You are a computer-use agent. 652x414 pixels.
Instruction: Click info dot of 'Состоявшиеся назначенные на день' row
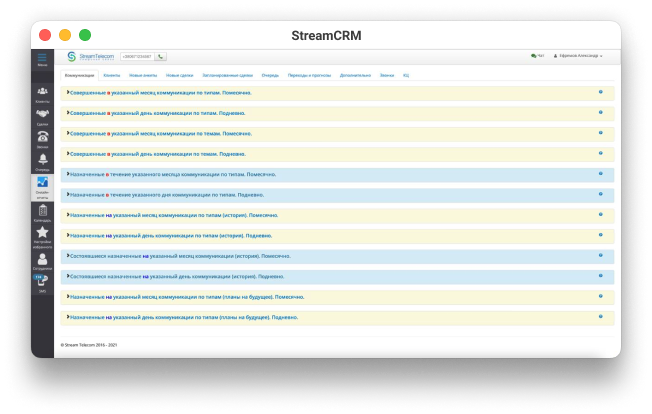(x=600, y=276)
